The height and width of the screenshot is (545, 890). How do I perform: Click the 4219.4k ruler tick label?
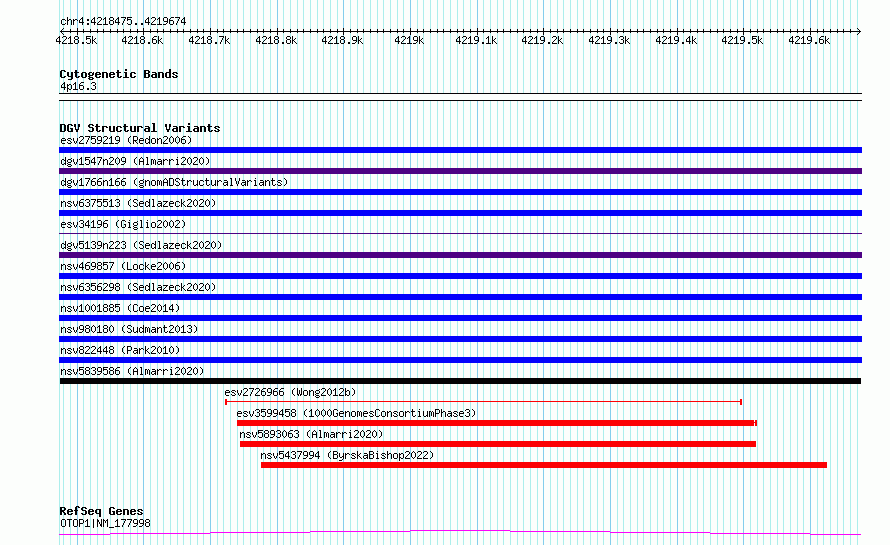(x=676, y=40)
